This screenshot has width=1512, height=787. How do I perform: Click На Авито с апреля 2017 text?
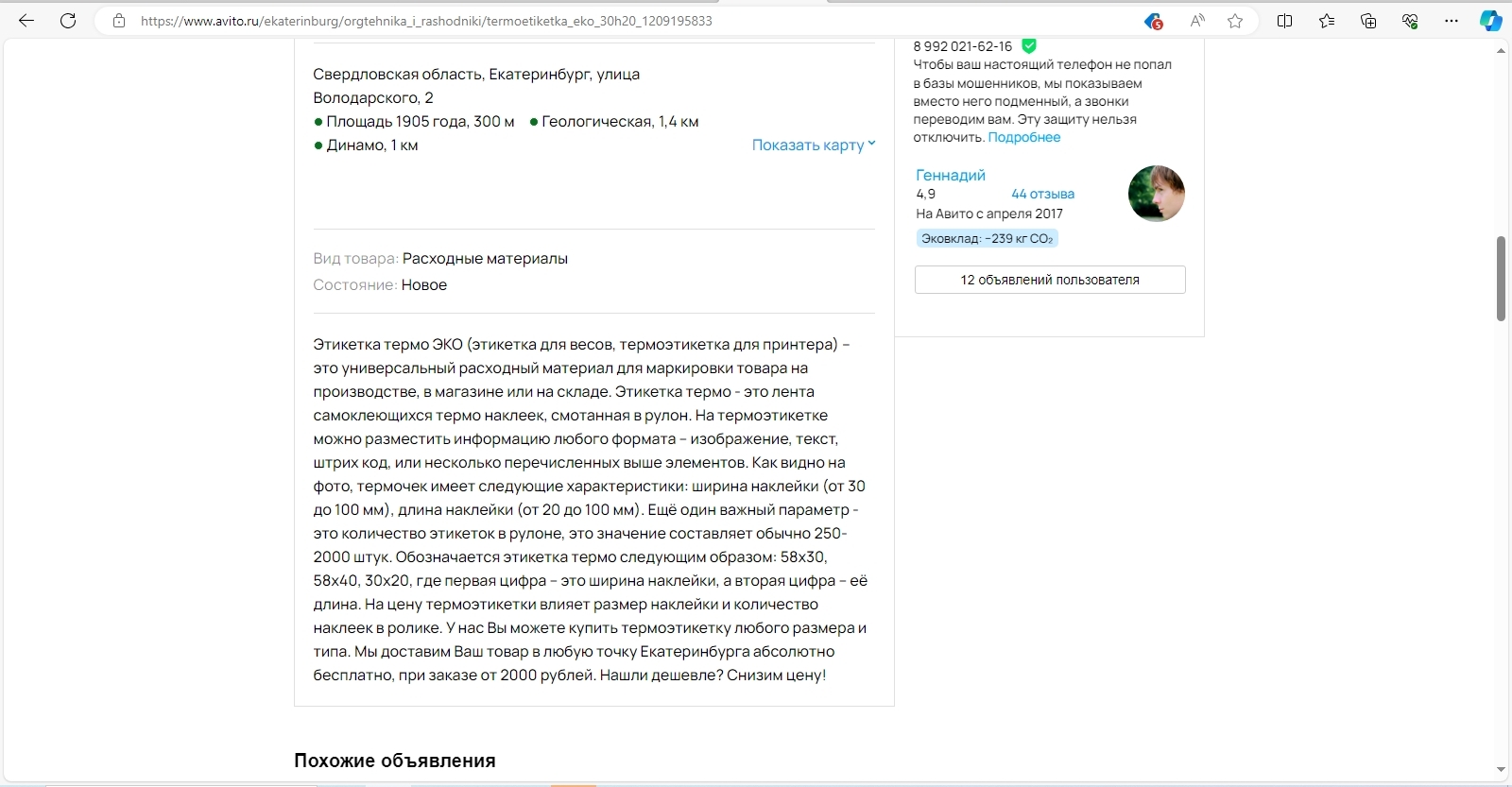989,214
